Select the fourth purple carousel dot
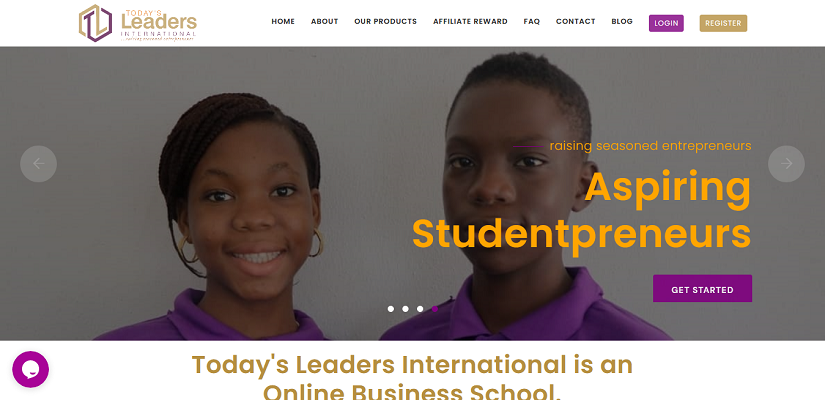This screenshot has height=400, width=825. click(435, 309)
